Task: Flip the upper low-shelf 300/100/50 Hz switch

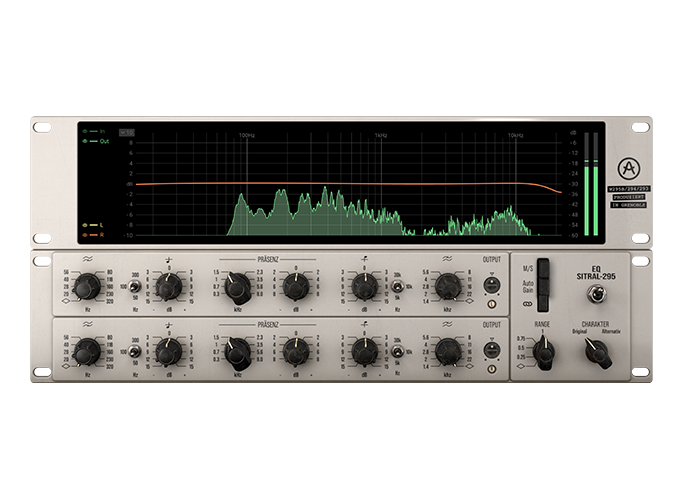Action: (x=134, y=287)
